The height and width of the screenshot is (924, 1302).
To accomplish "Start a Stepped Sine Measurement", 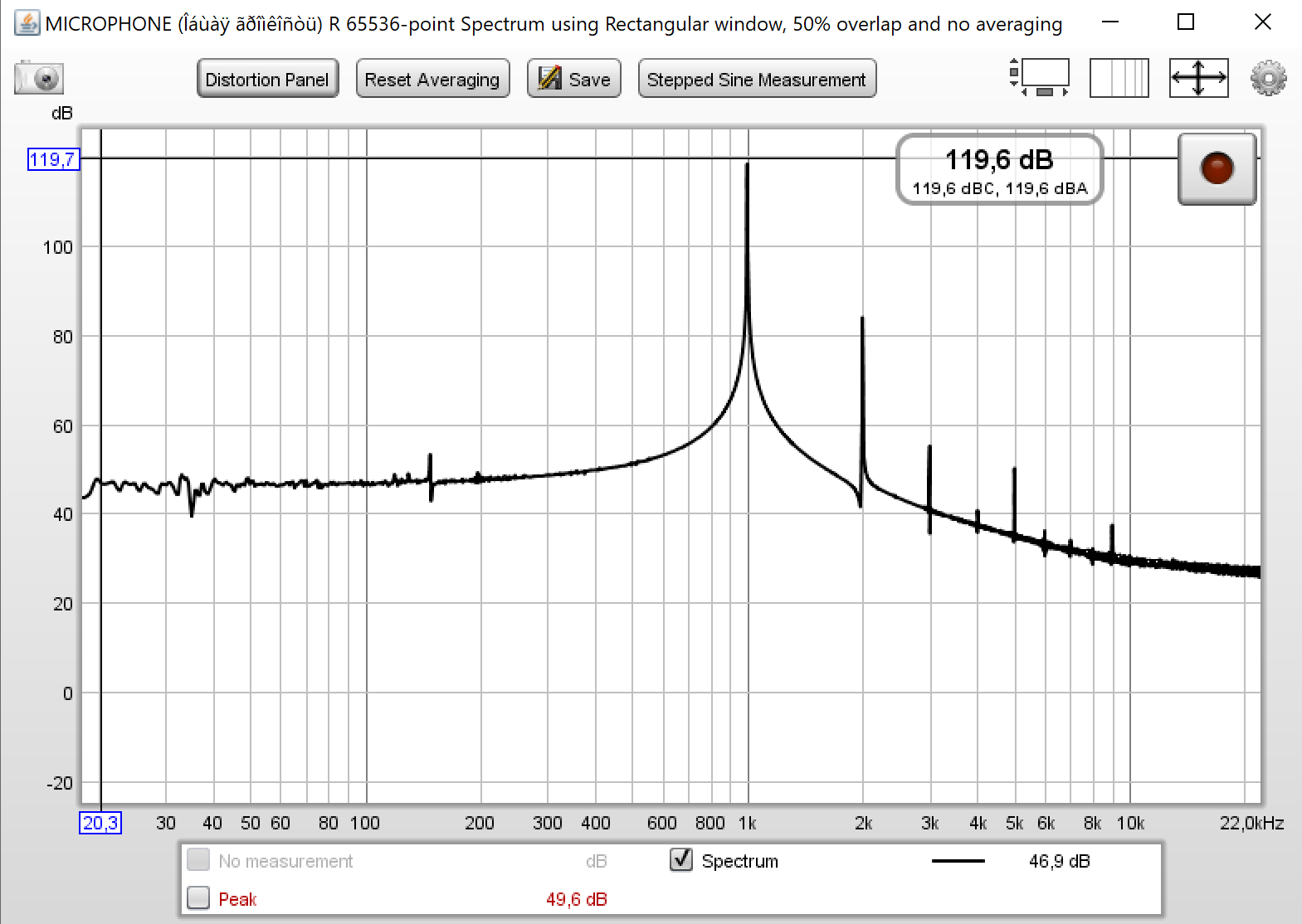I will tap(757, 79).
